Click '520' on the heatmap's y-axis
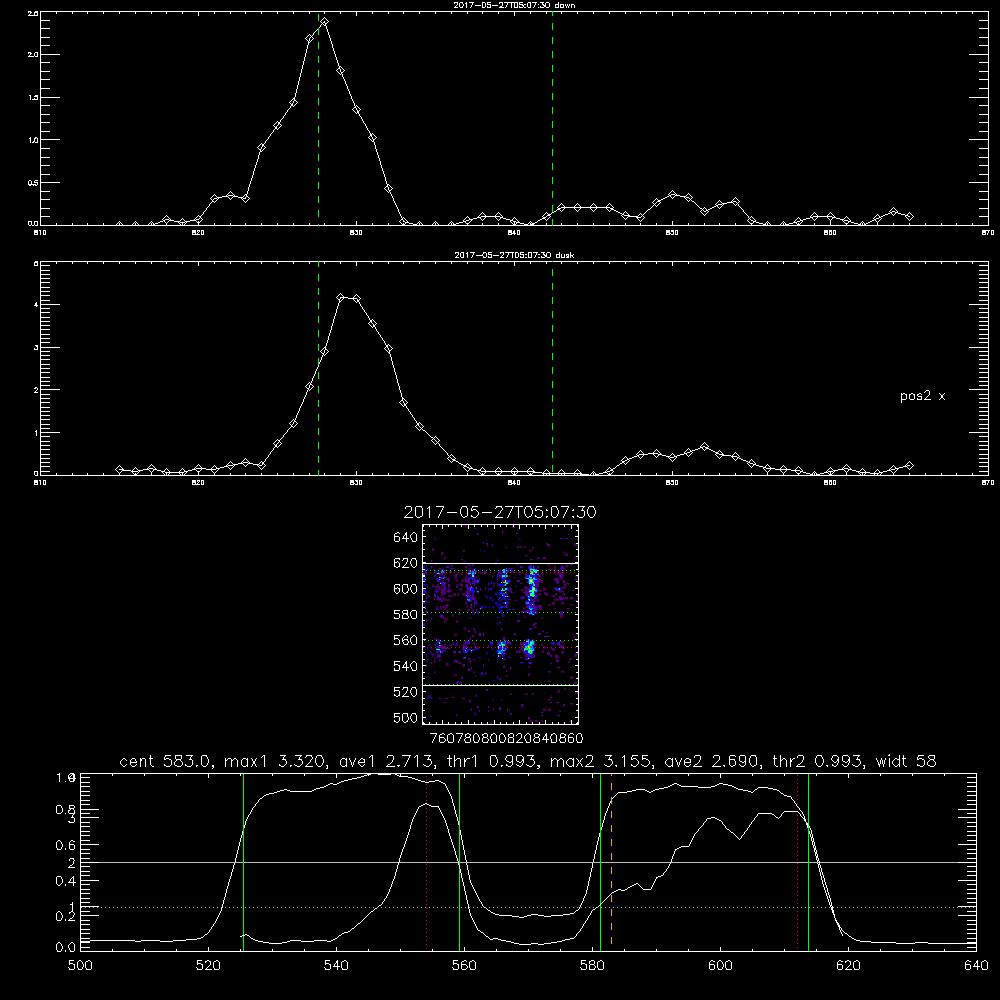 coord(406,692)
